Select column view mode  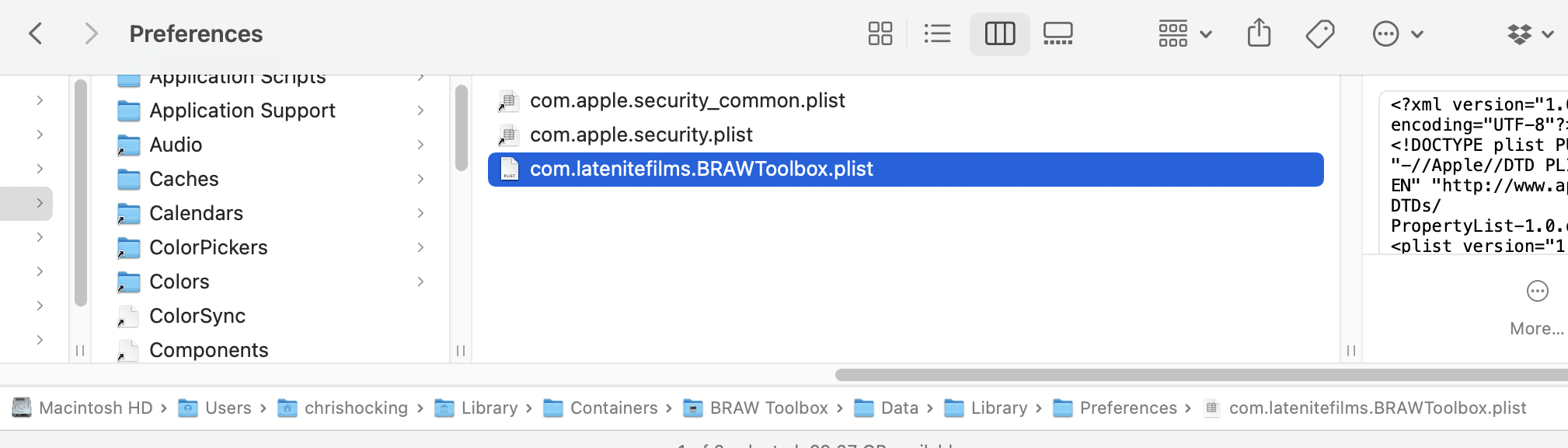[999, 33]
